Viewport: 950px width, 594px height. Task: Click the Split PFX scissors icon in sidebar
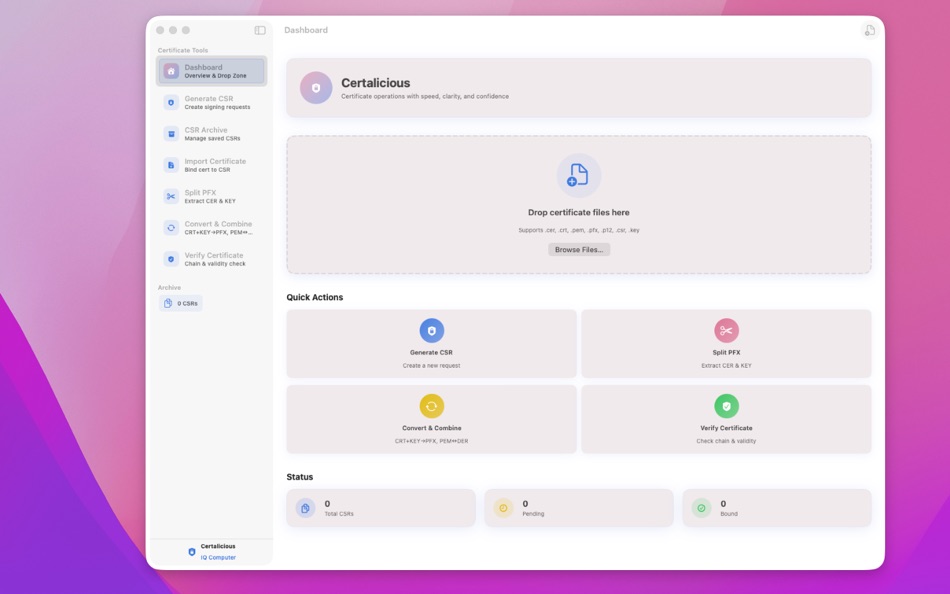(171, 196)
